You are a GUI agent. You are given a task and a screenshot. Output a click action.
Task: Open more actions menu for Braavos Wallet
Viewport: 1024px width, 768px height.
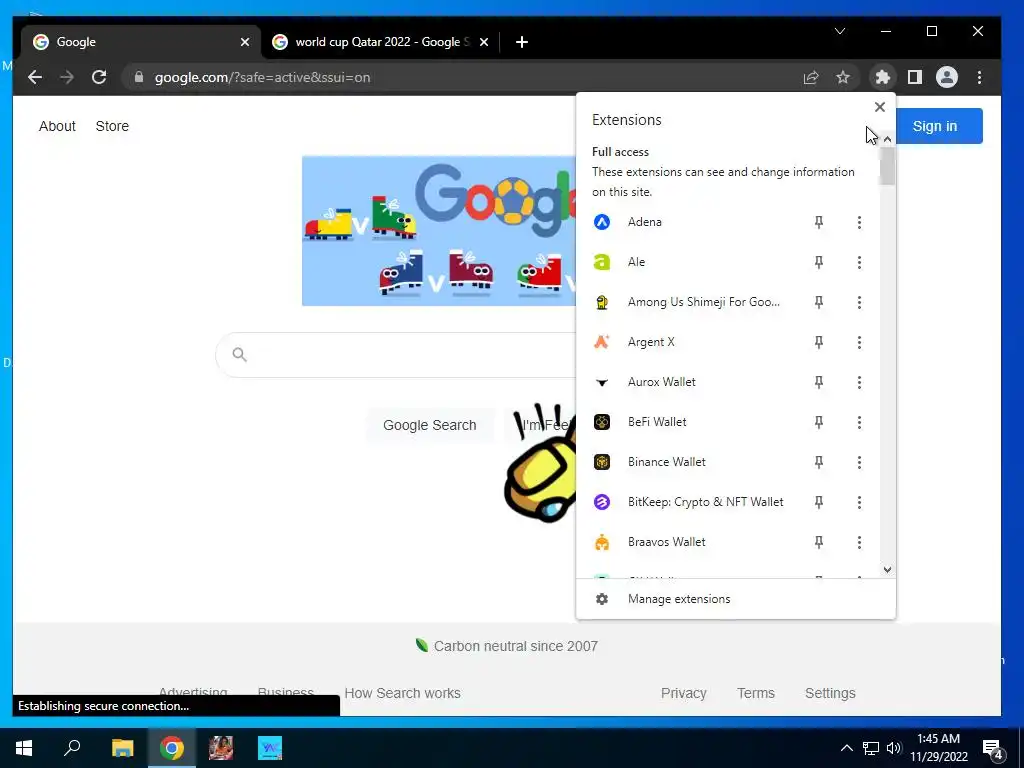coord(859,542)
